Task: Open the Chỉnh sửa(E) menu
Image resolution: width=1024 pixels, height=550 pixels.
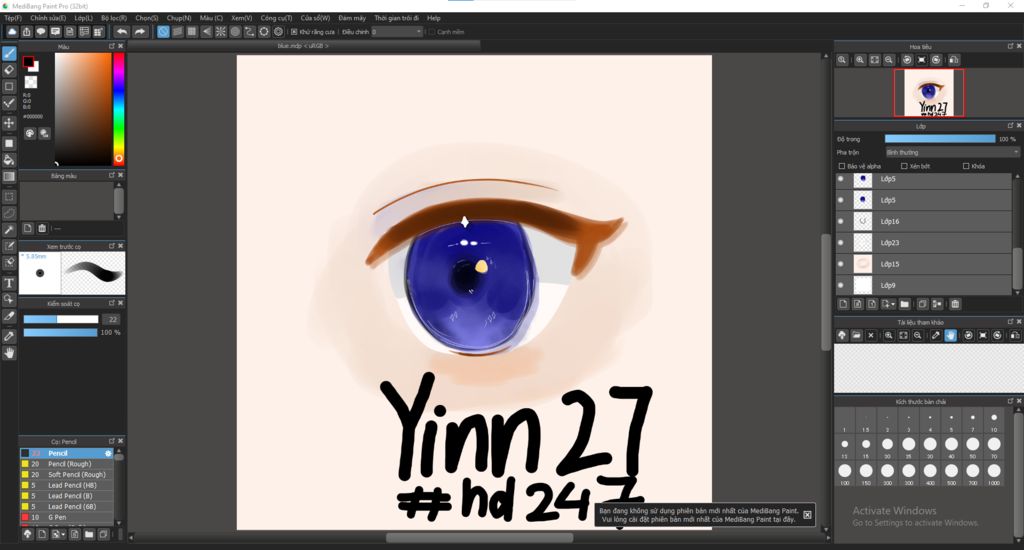Action: coord(48,18)
